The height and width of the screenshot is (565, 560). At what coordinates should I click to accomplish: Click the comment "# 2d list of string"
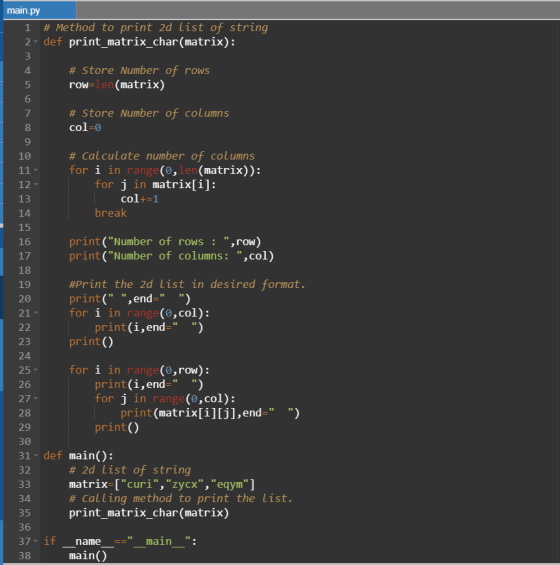click(130, 470)
